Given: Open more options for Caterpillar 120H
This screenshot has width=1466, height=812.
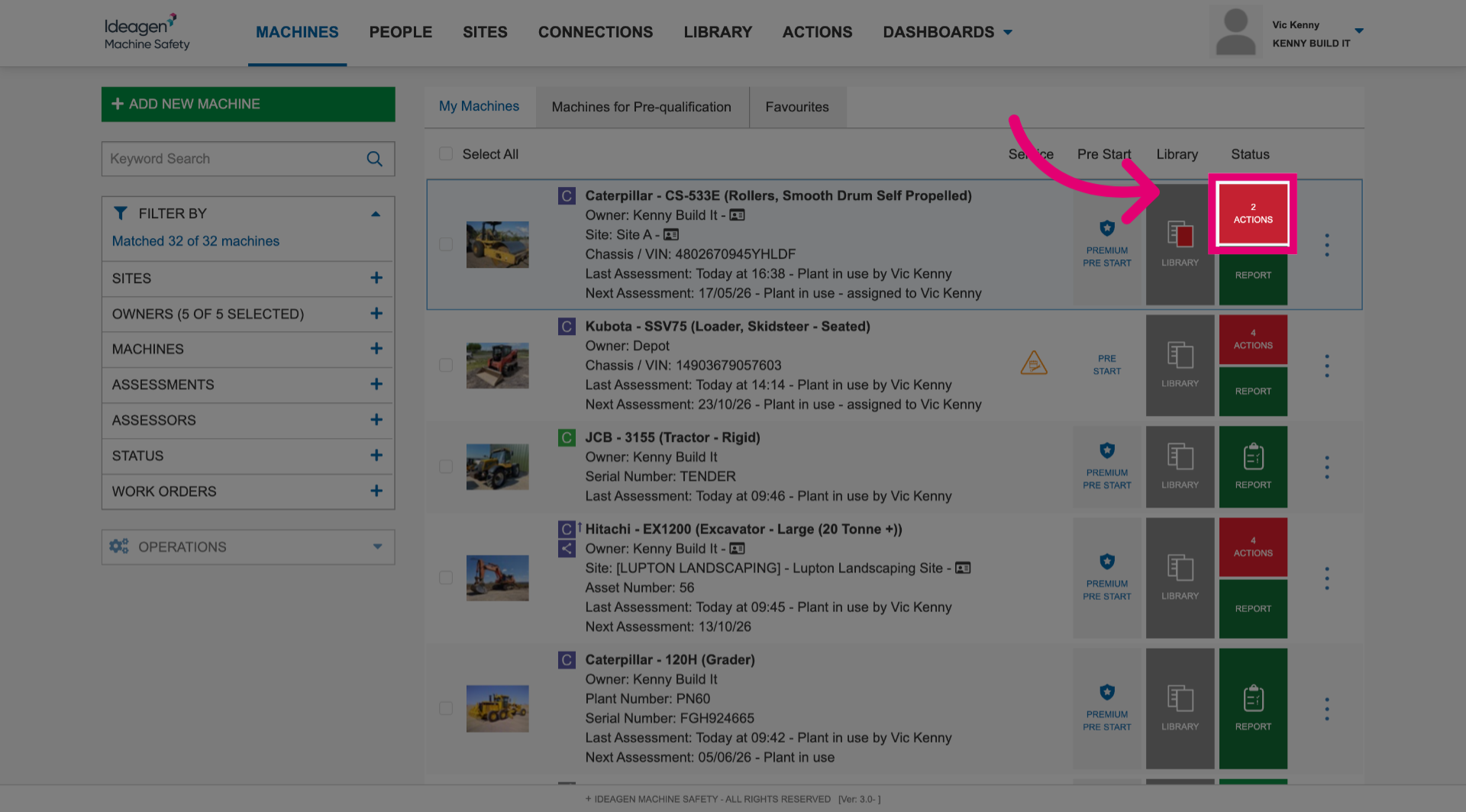Looking at the screenshot, I should click(1327, 709).
